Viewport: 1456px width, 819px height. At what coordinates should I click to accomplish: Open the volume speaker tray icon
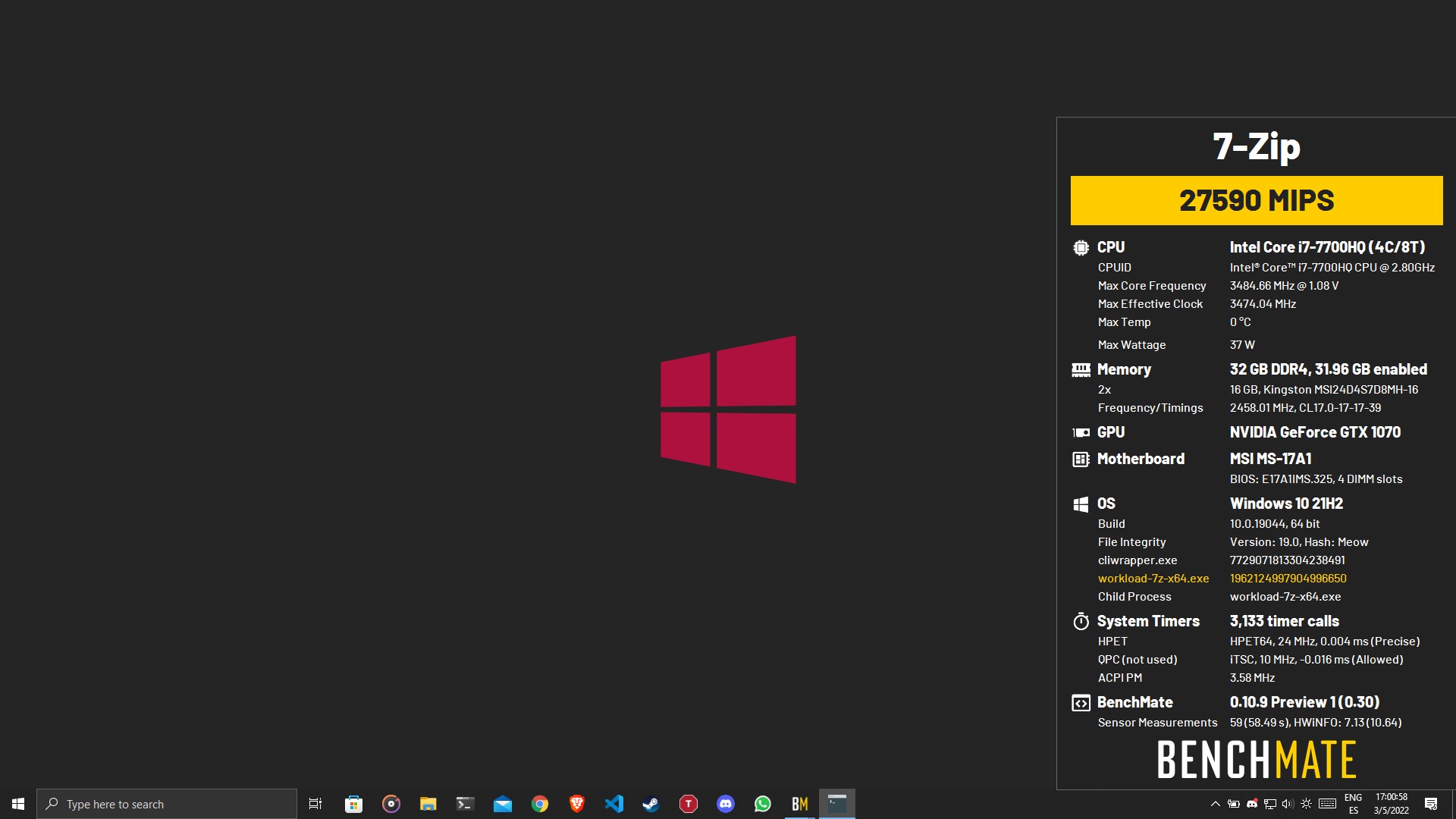click(x=1288, y=804)
